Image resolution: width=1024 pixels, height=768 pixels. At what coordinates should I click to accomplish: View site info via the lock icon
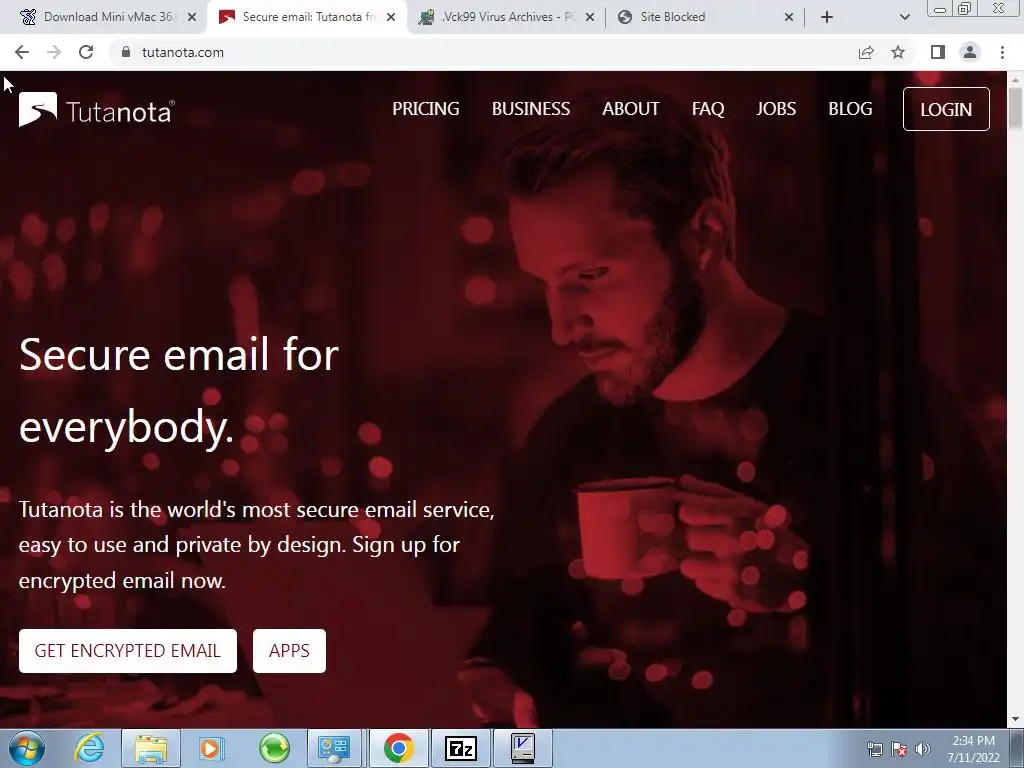126,52
